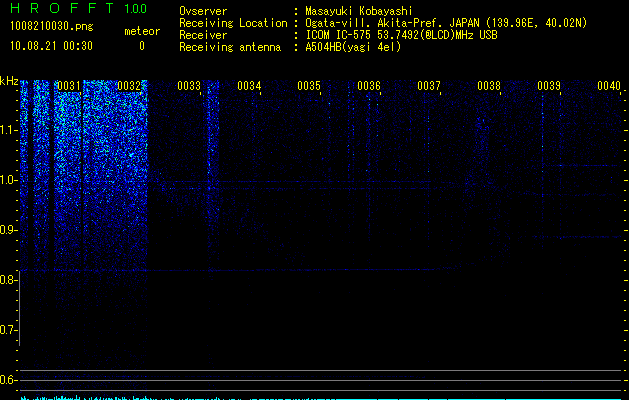The height and width of the screenshot is (400, 629).
Task: Click time marker 0031
Action: coord(69,86)
